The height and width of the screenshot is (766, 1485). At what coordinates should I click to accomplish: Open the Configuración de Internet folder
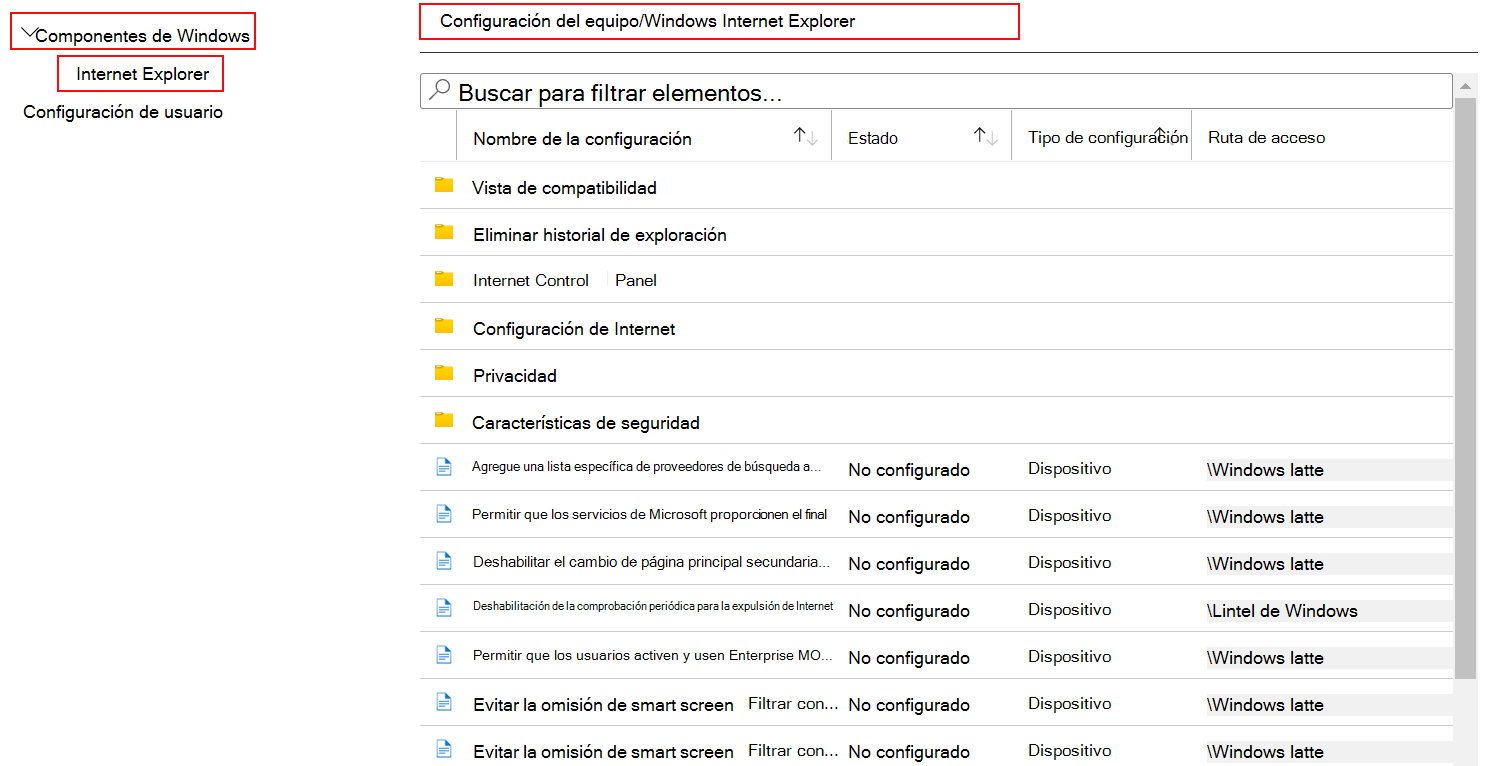(574, 329)
